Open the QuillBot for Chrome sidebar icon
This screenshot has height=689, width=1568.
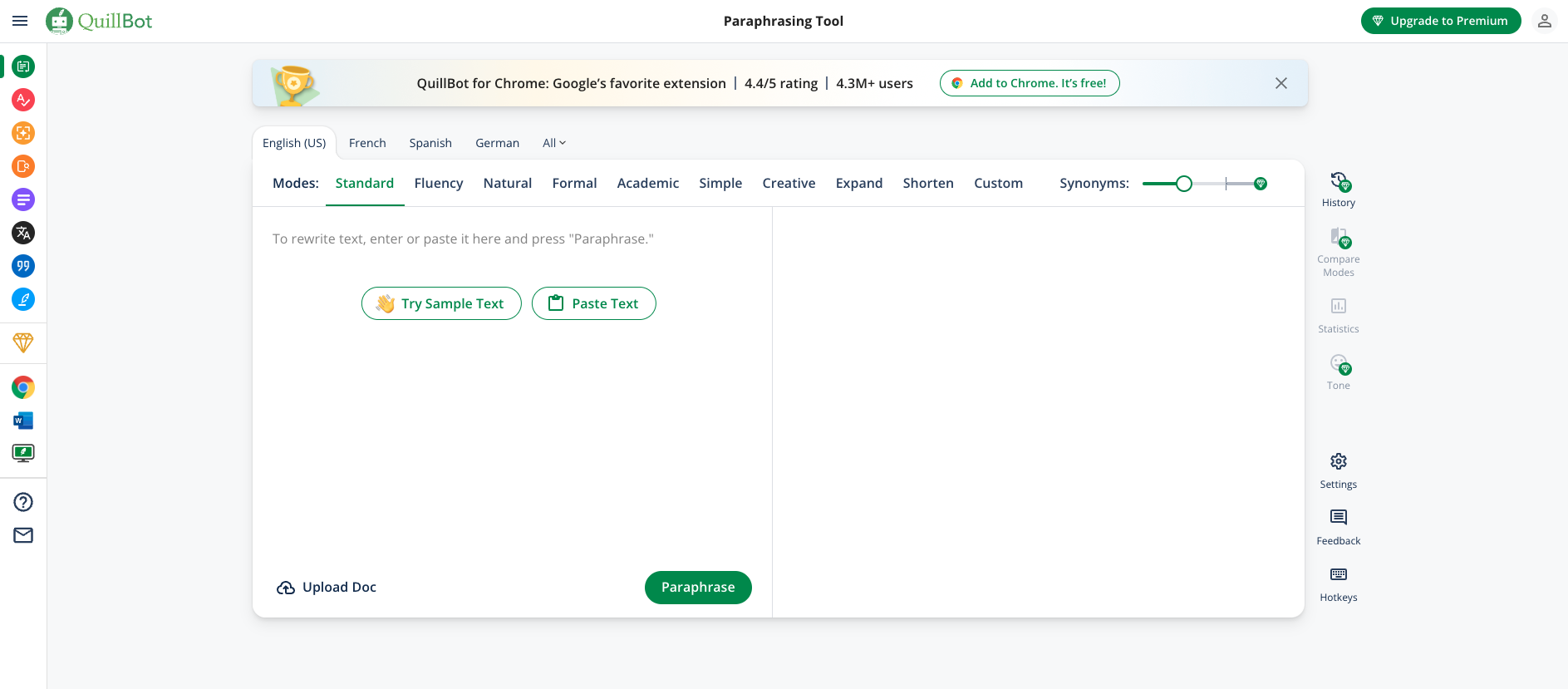pos(23,387)
